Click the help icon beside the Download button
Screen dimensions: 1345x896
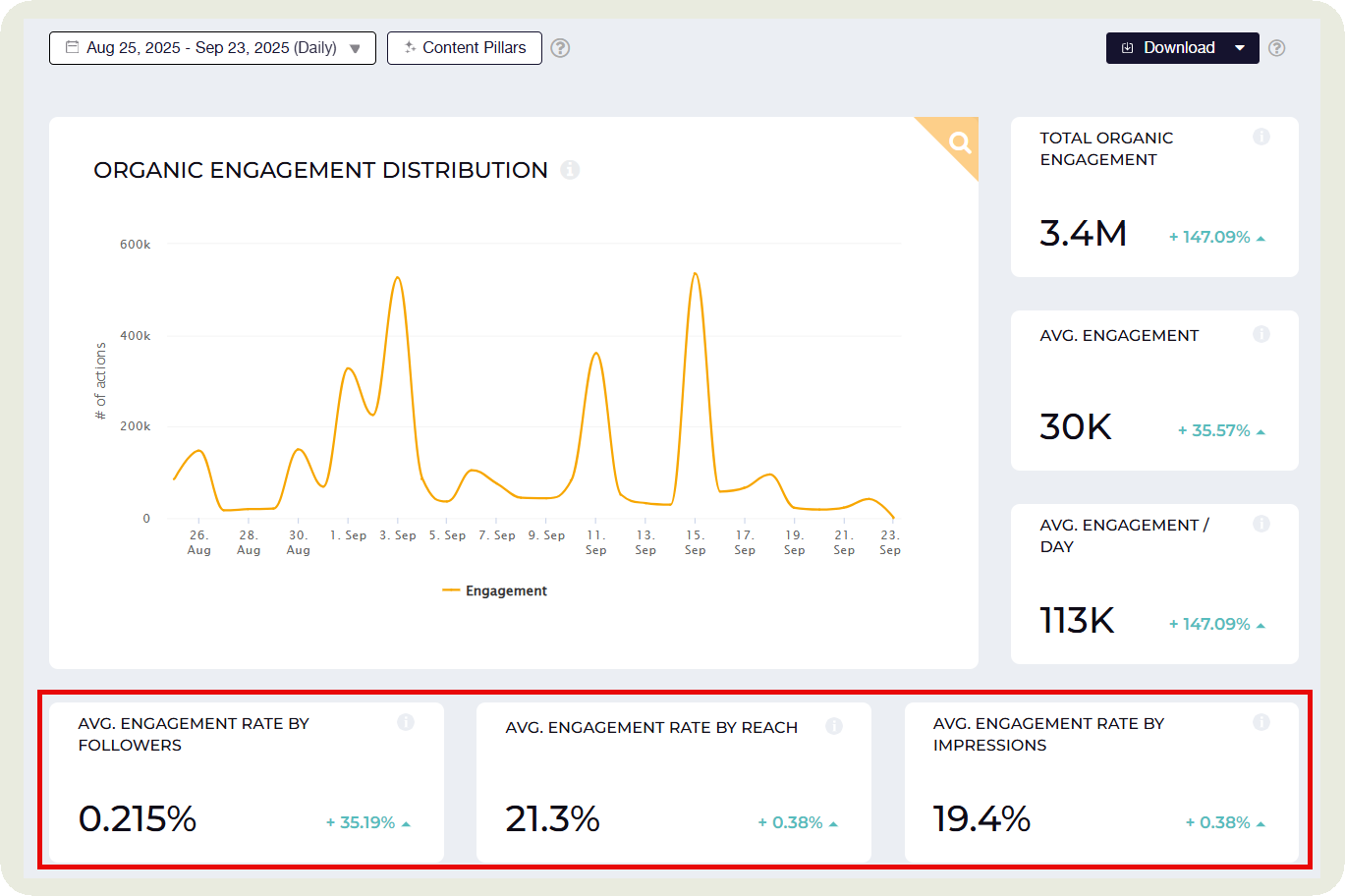(1276, 47)
